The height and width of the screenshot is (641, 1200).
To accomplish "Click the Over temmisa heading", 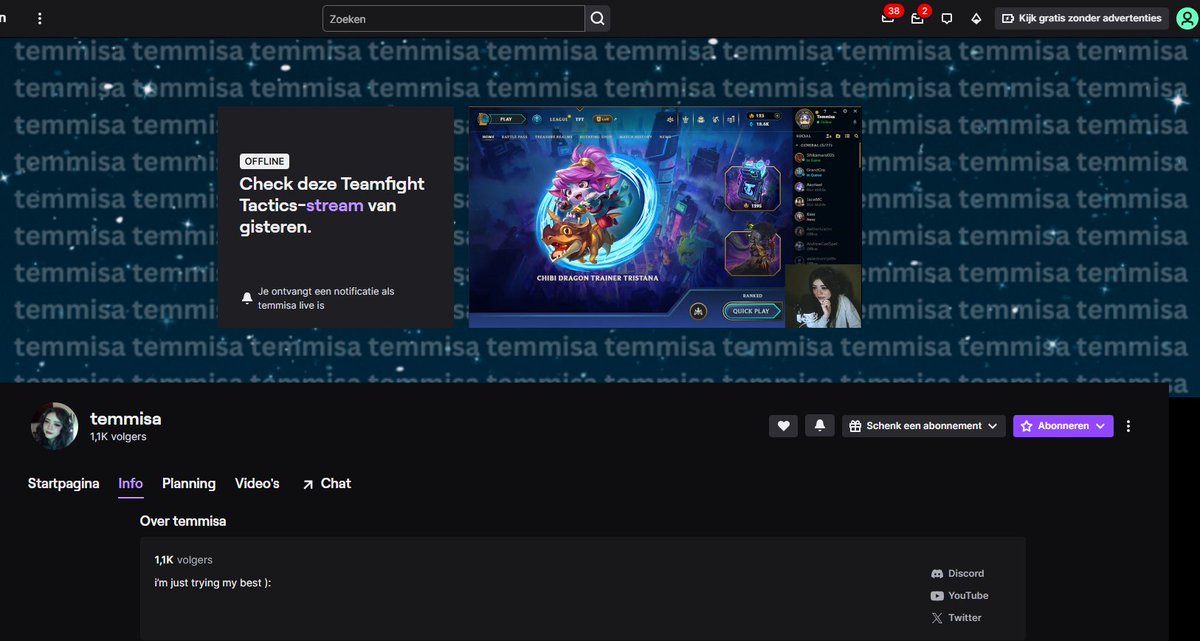I will (183, 521).
